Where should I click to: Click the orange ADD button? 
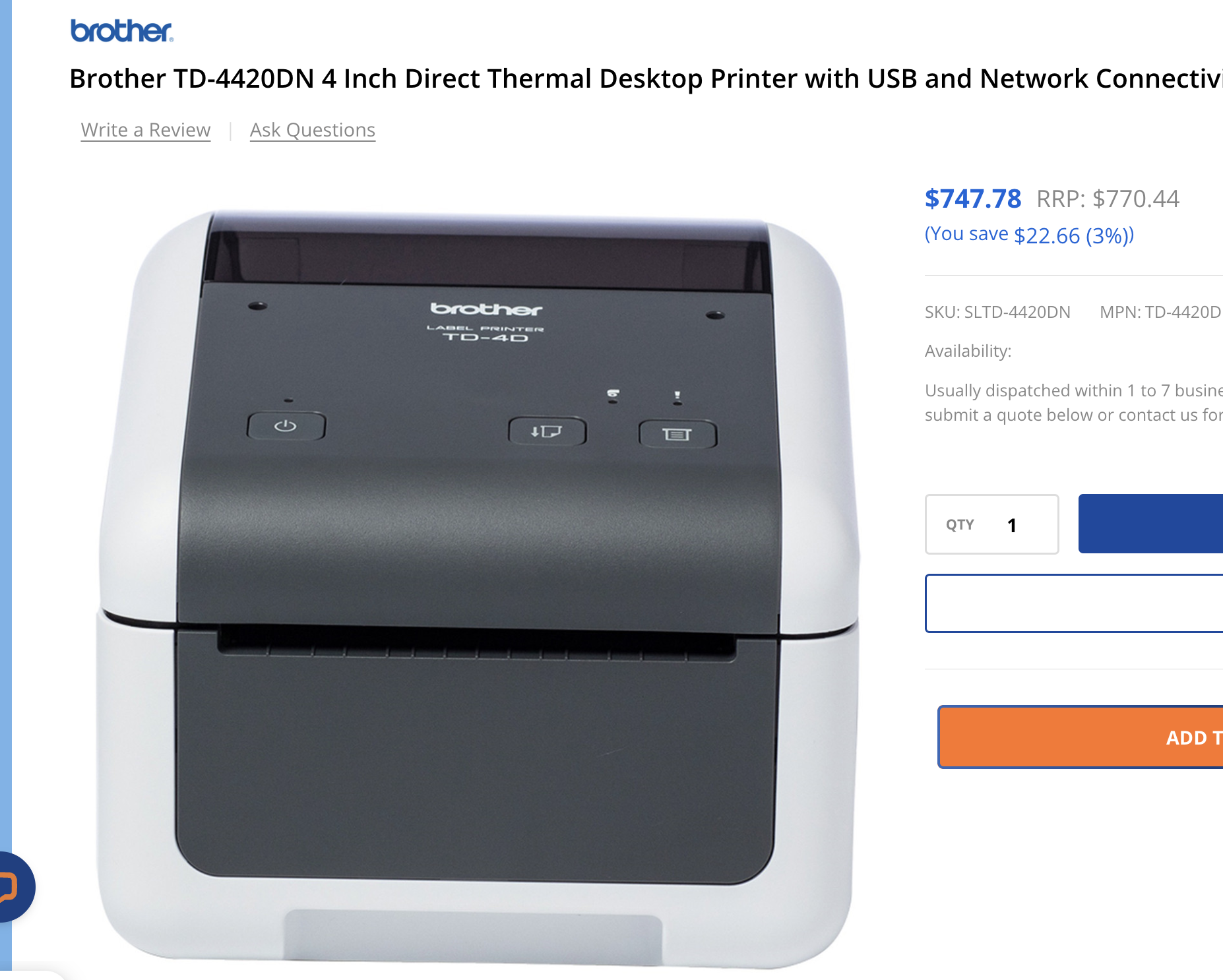click(x=1081, y=737)
